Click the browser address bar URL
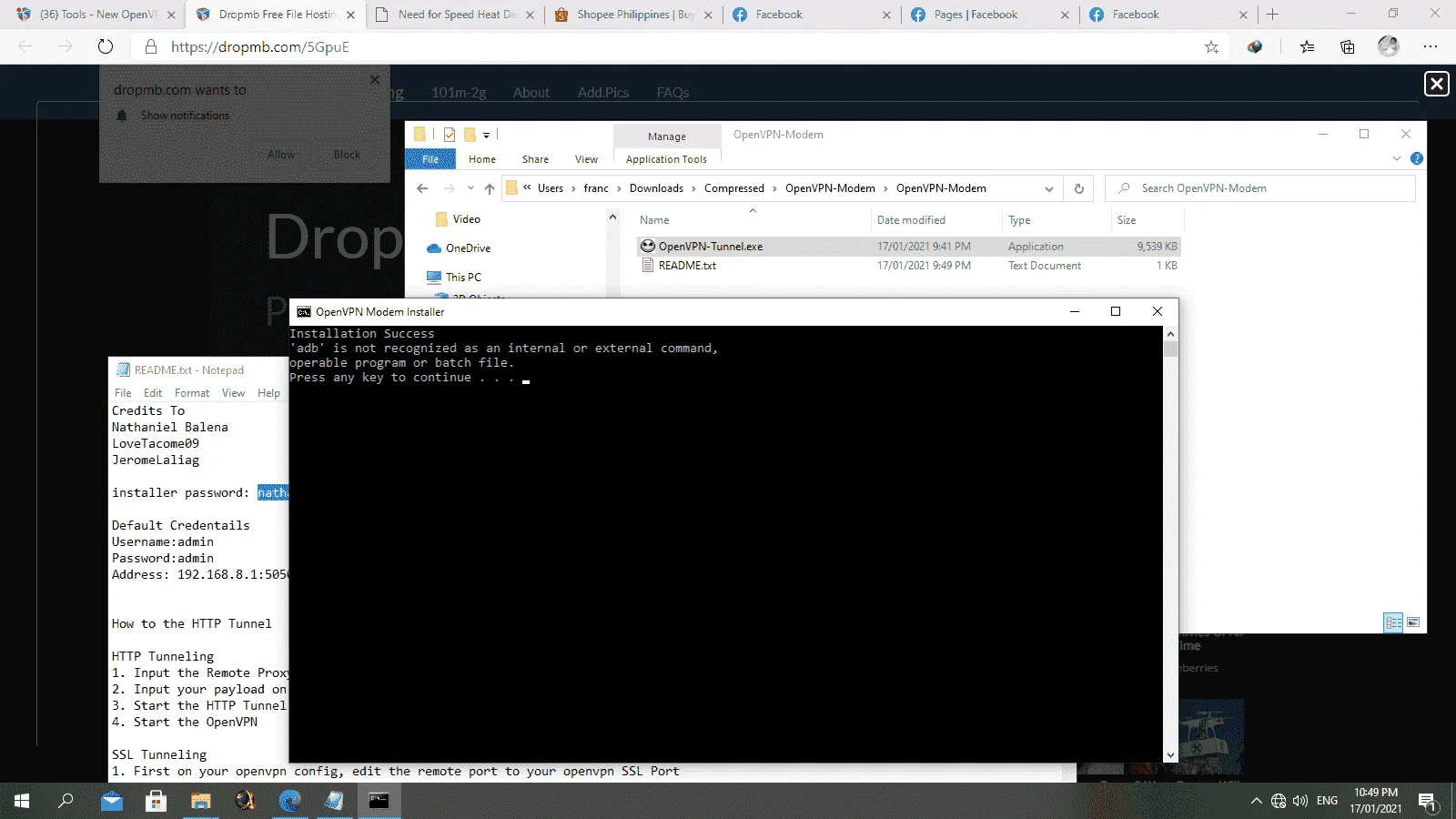The height and width of the screenshot is (819, 1456). click(x=260, y=47)
